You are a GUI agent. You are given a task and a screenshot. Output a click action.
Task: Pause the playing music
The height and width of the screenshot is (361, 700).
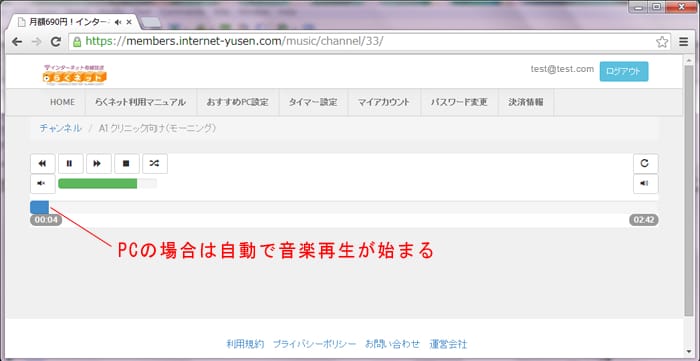(x=70, y=164)
